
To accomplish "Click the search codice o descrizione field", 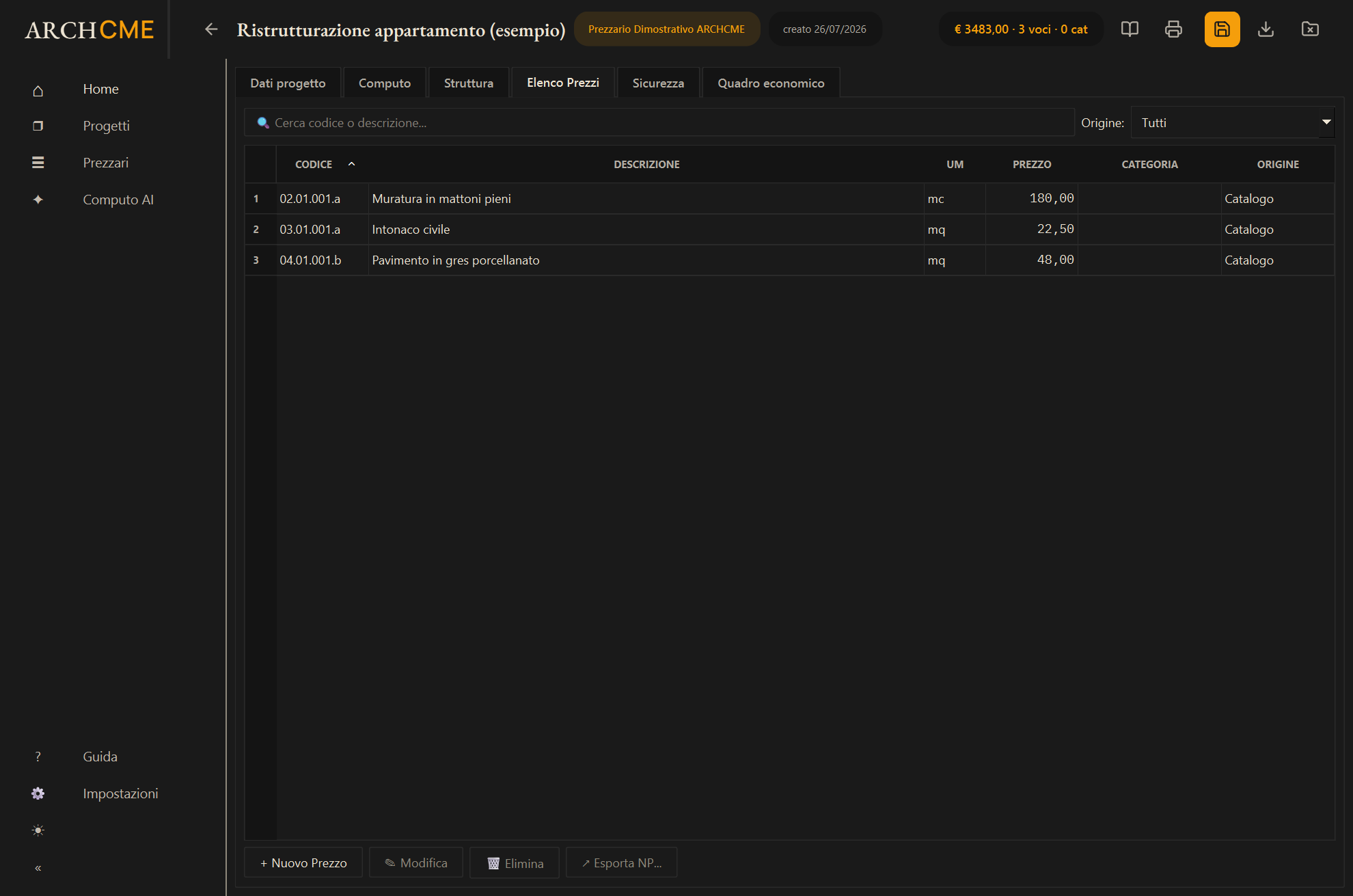I will coord(659,123).
